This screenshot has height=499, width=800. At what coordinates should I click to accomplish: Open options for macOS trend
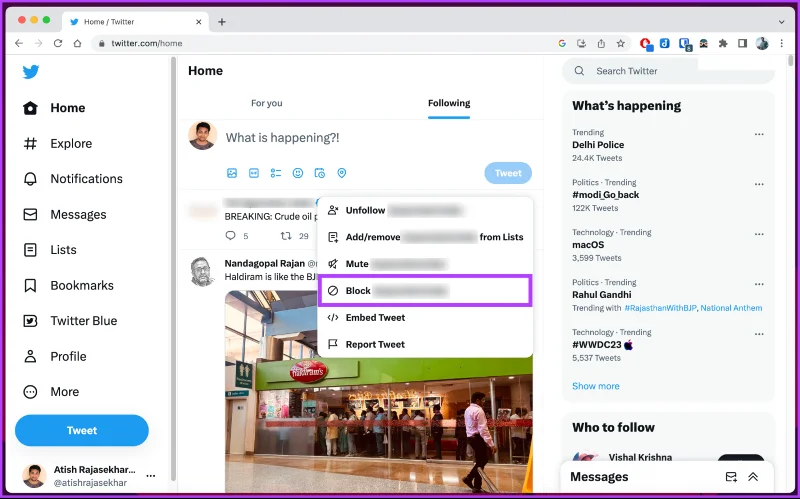(x=759, y=234)
